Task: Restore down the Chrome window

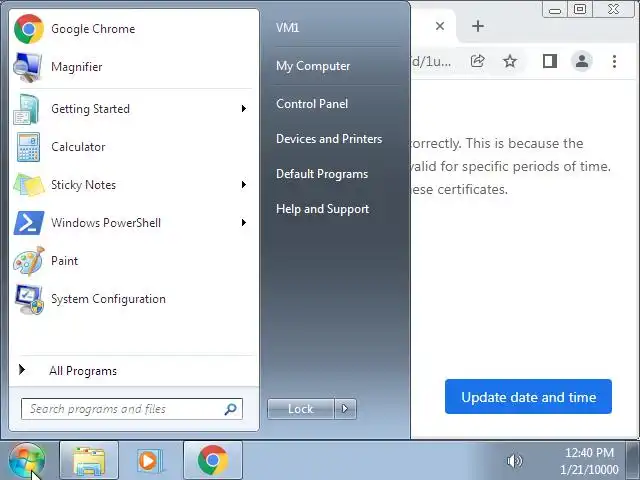Action: coord(580,9)
